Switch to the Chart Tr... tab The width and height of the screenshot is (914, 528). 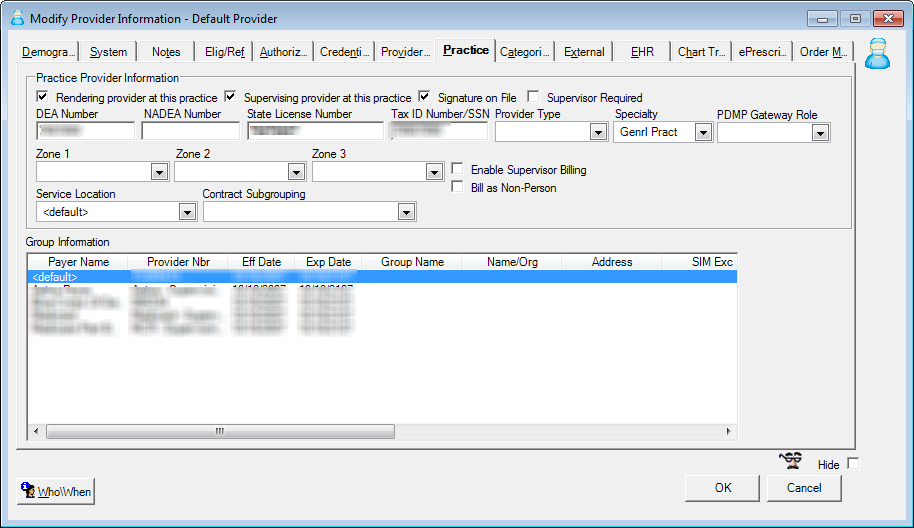(701, 52)
